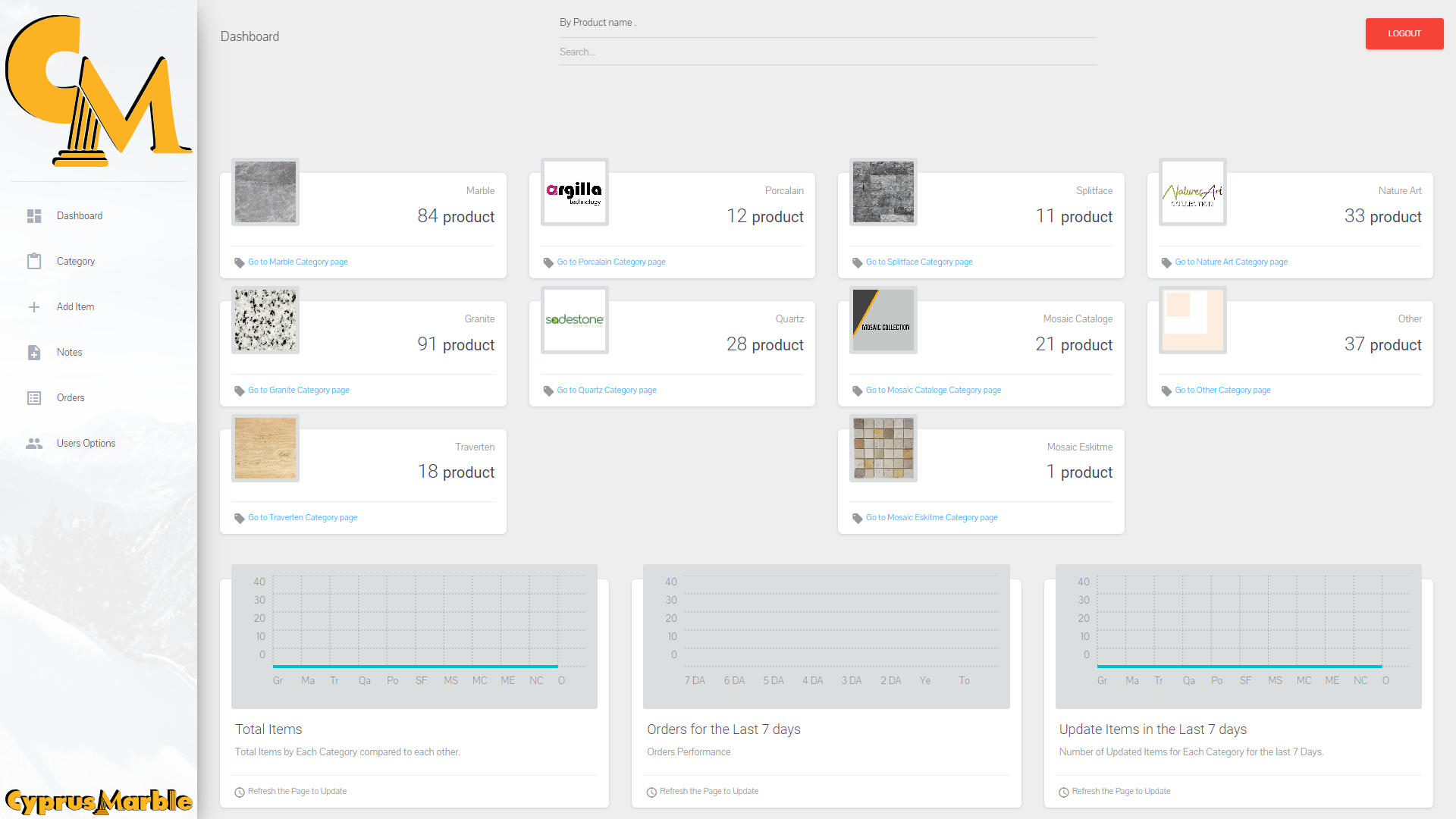Screen dimensions: 1456x819
Task: Open Go to Splitface Category page link
Action: pyautogui.click(x=918, y=262)
